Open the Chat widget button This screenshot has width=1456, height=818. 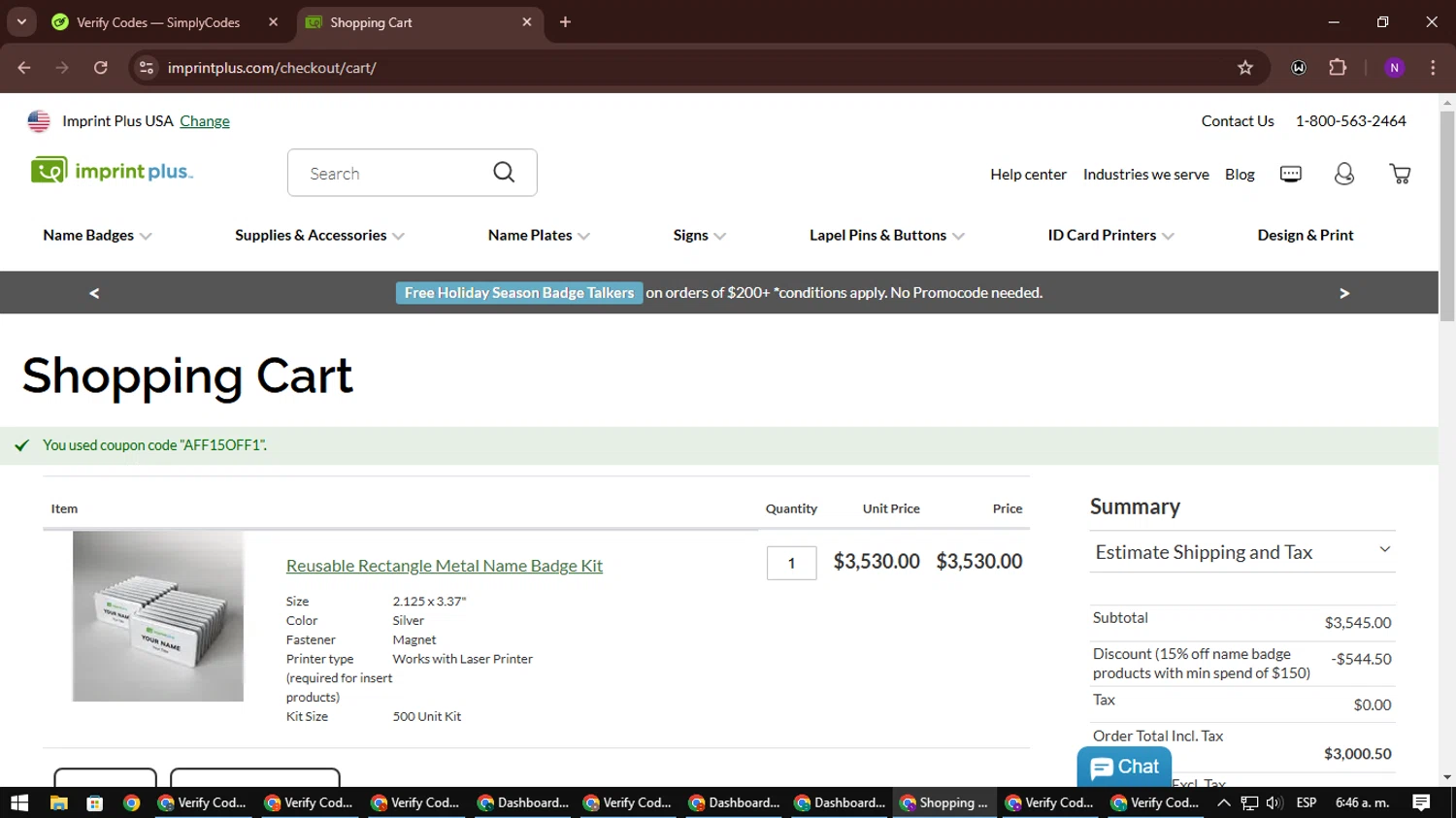point(1124,768)
